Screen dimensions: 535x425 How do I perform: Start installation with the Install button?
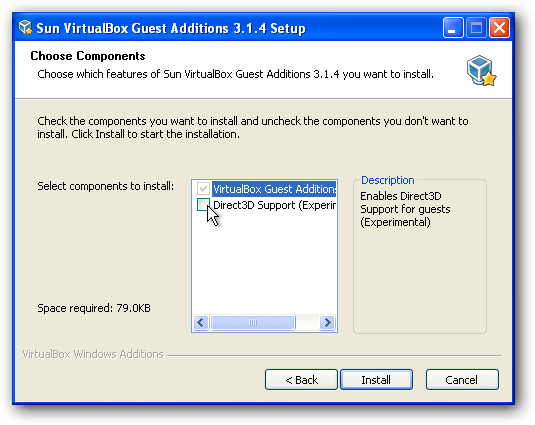[x=376, y=380]
